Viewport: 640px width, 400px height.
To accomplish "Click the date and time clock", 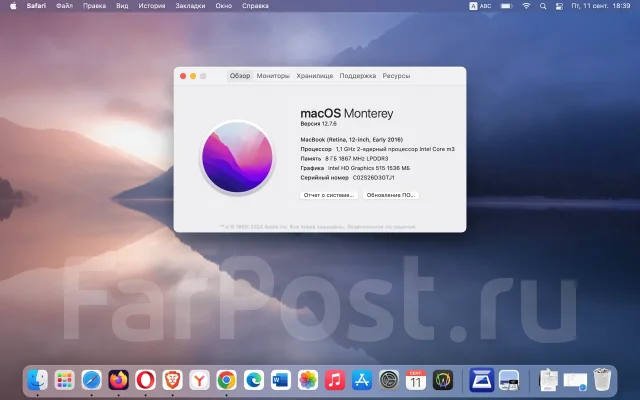I will 601,6.
